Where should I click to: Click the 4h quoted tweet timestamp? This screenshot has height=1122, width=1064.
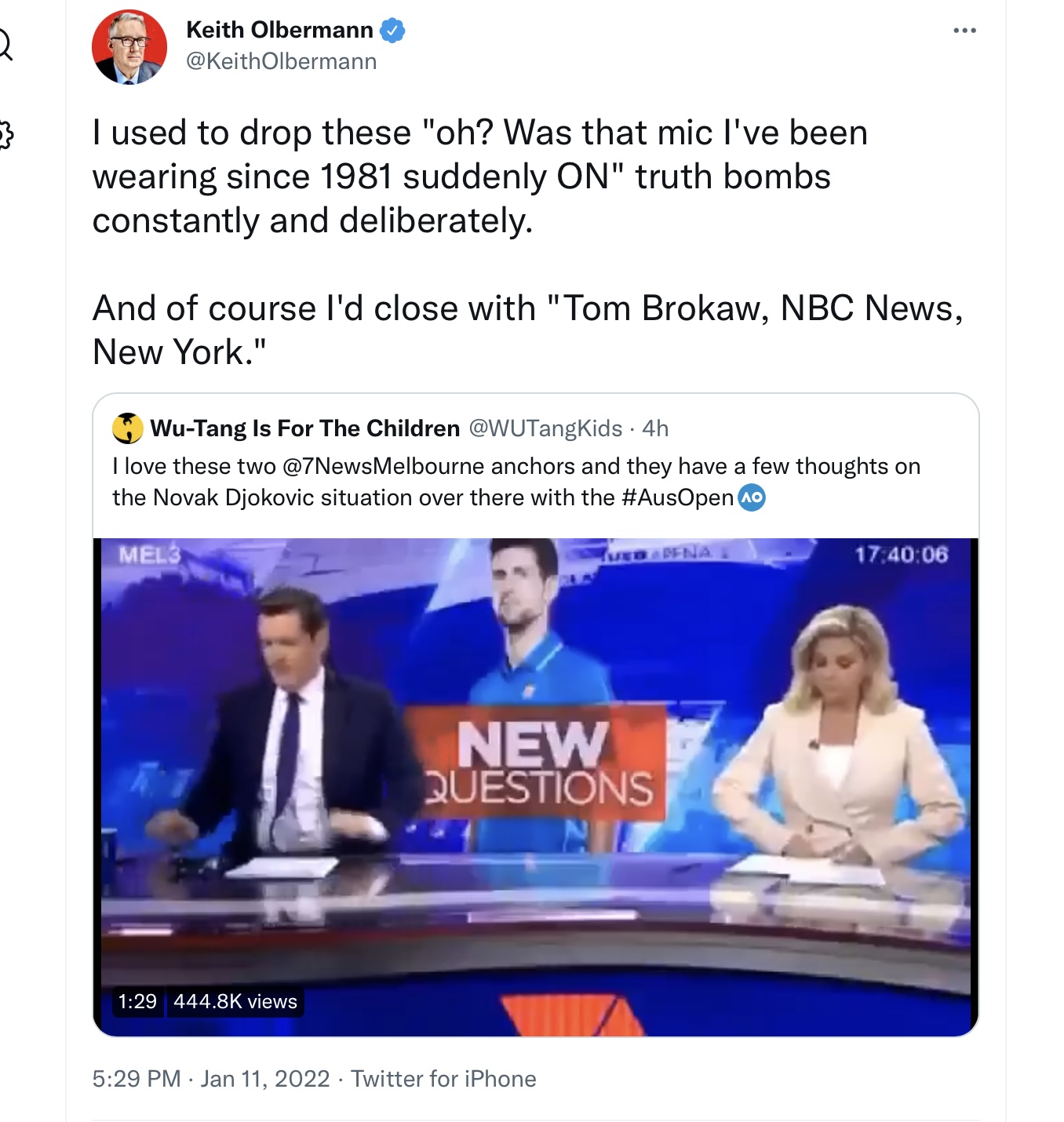click(x=655, y=428)
